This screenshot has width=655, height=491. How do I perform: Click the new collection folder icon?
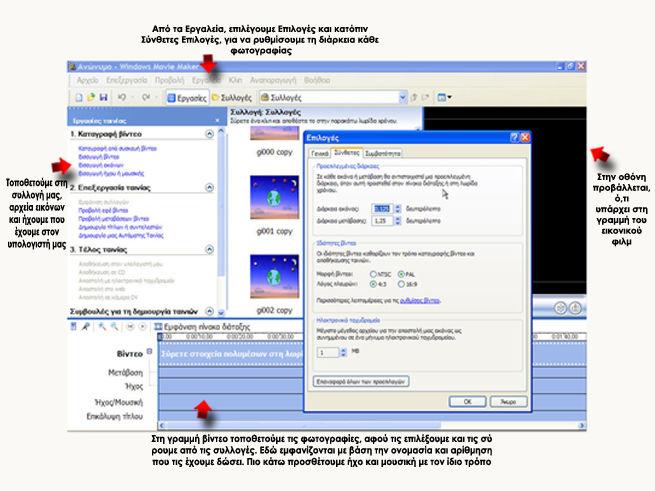[x=426, y=97]
